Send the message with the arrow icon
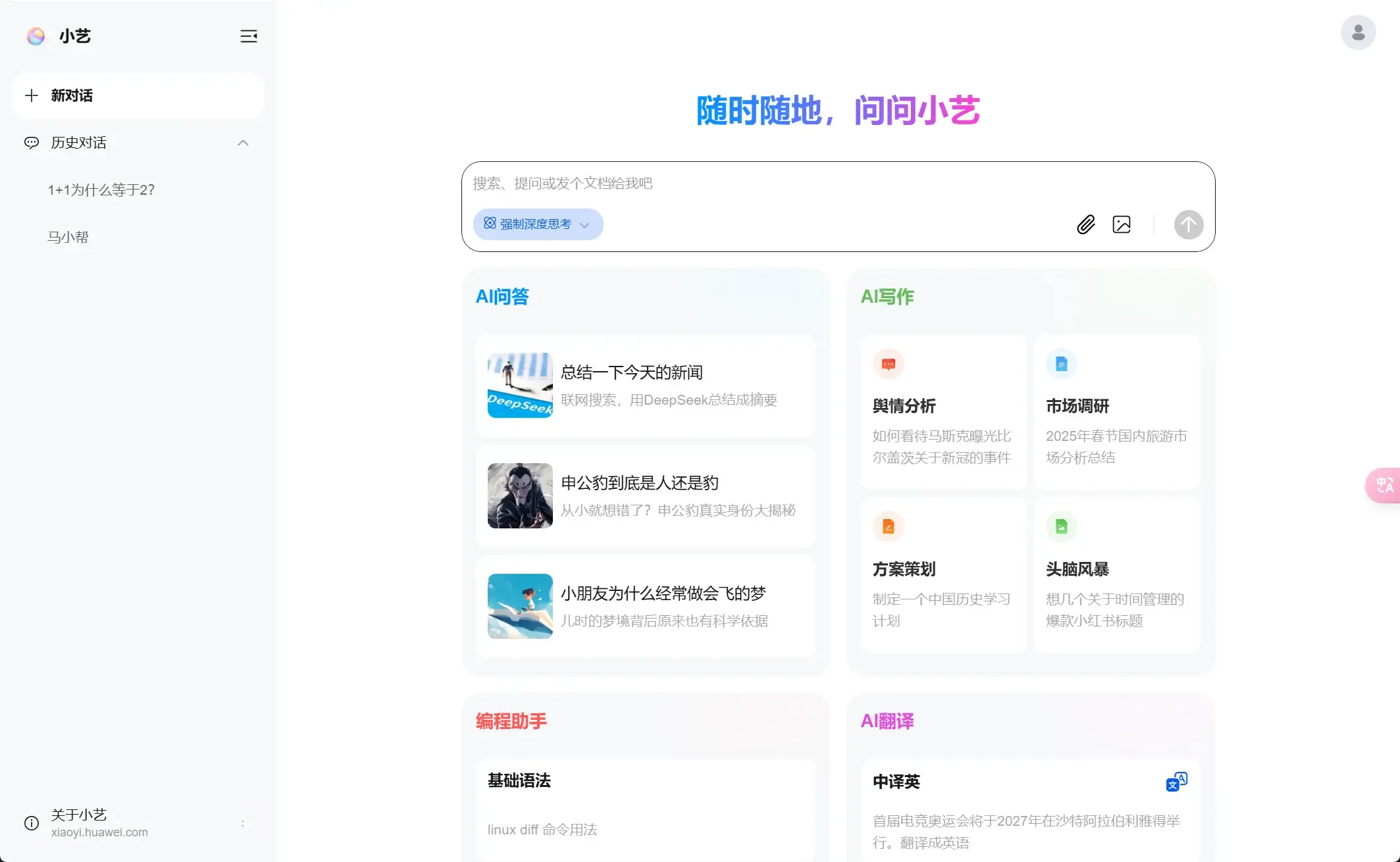The height and width of the screenshot is (862, 1400). pyautogui.click(x=1189, y=224)
